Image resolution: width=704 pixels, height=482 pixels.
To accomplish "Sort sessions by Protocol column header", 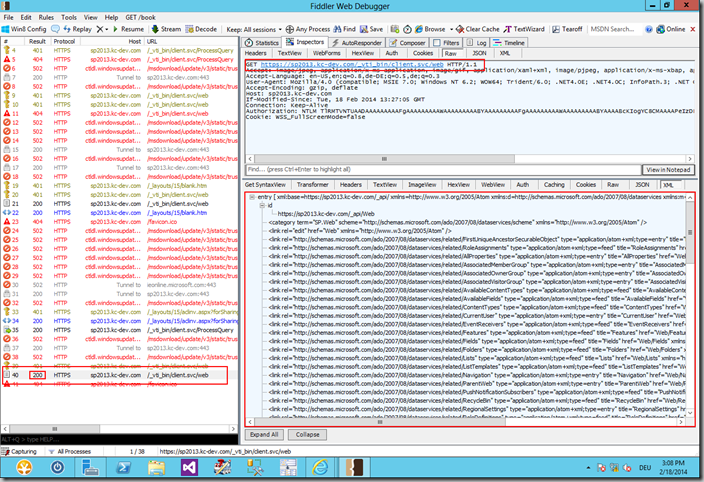I will (64, 41).
